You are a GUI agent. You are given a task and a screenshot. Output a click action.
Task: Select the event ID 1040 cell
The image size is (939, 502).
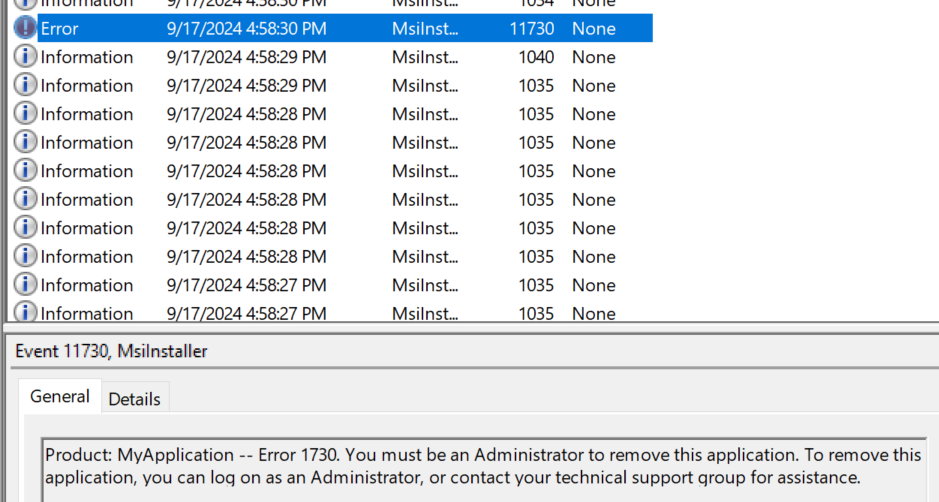536,57
